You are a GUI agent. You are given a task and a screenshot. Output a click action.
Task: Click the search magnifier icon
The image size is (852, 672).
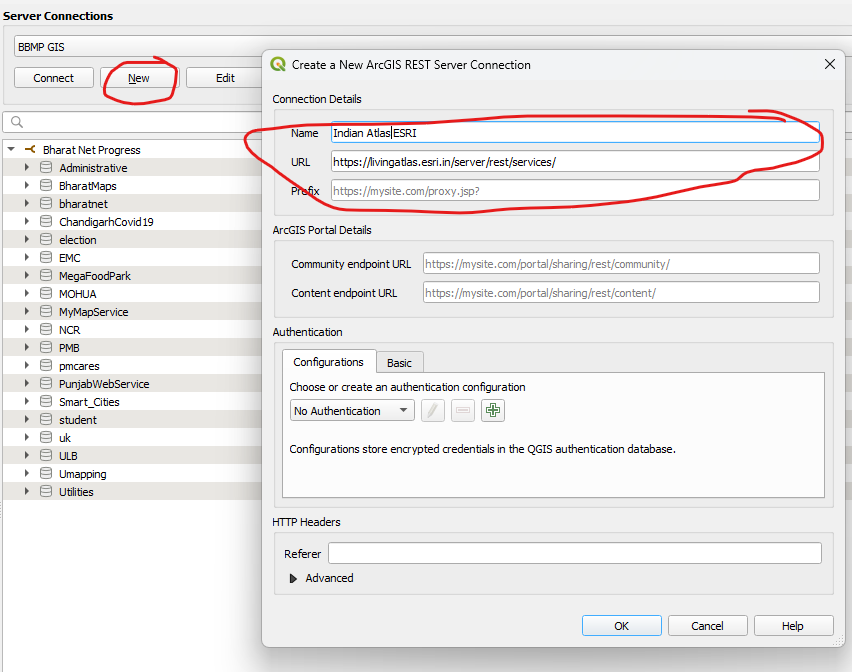17,123
